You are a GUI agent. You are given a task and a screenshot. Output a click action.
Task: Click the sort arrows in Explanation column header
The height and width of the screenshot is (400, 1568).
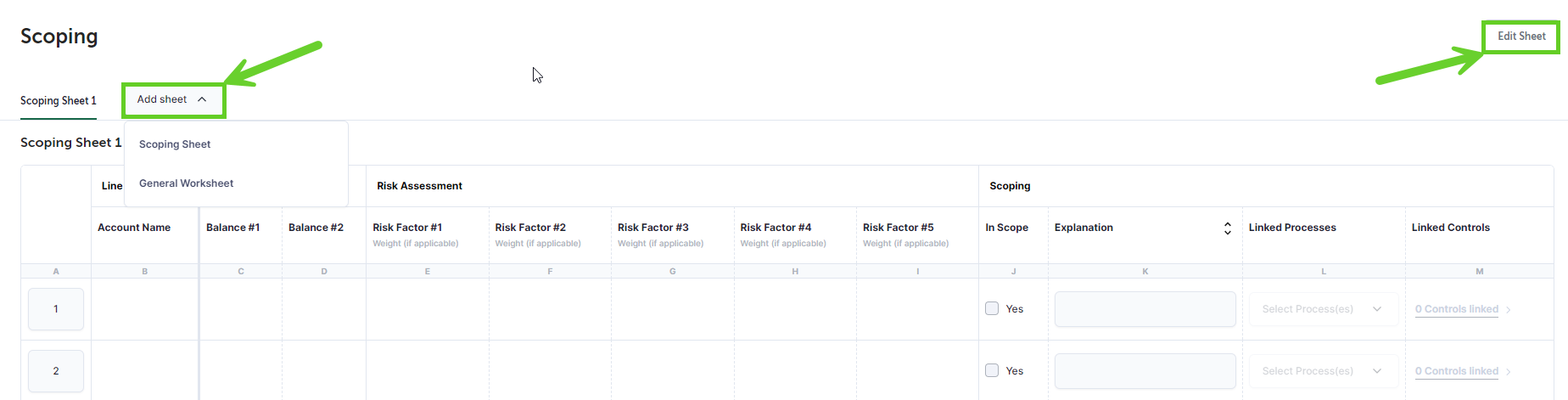(1227, 228)
